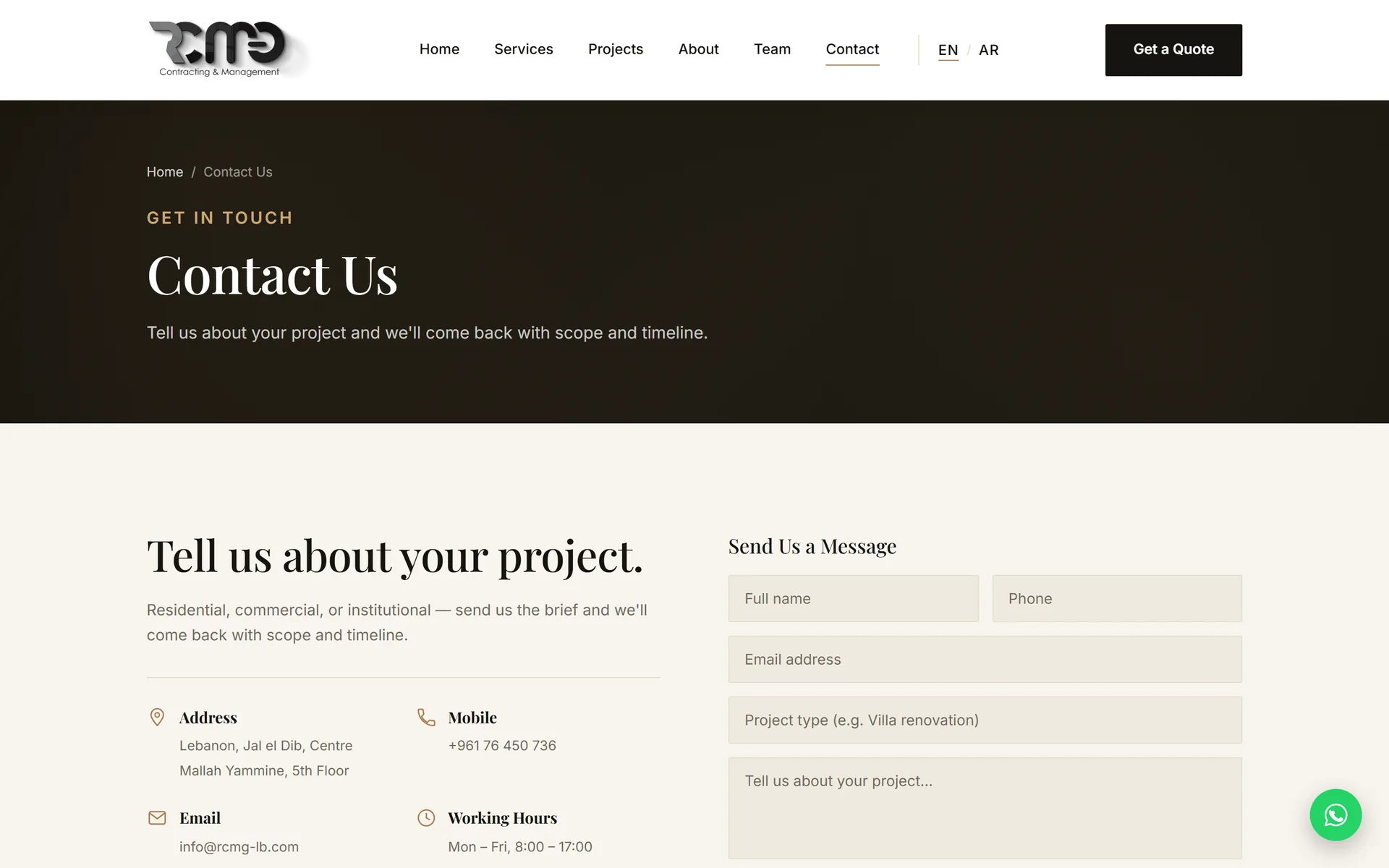Open the Projects navigation item

click(616, 49)
